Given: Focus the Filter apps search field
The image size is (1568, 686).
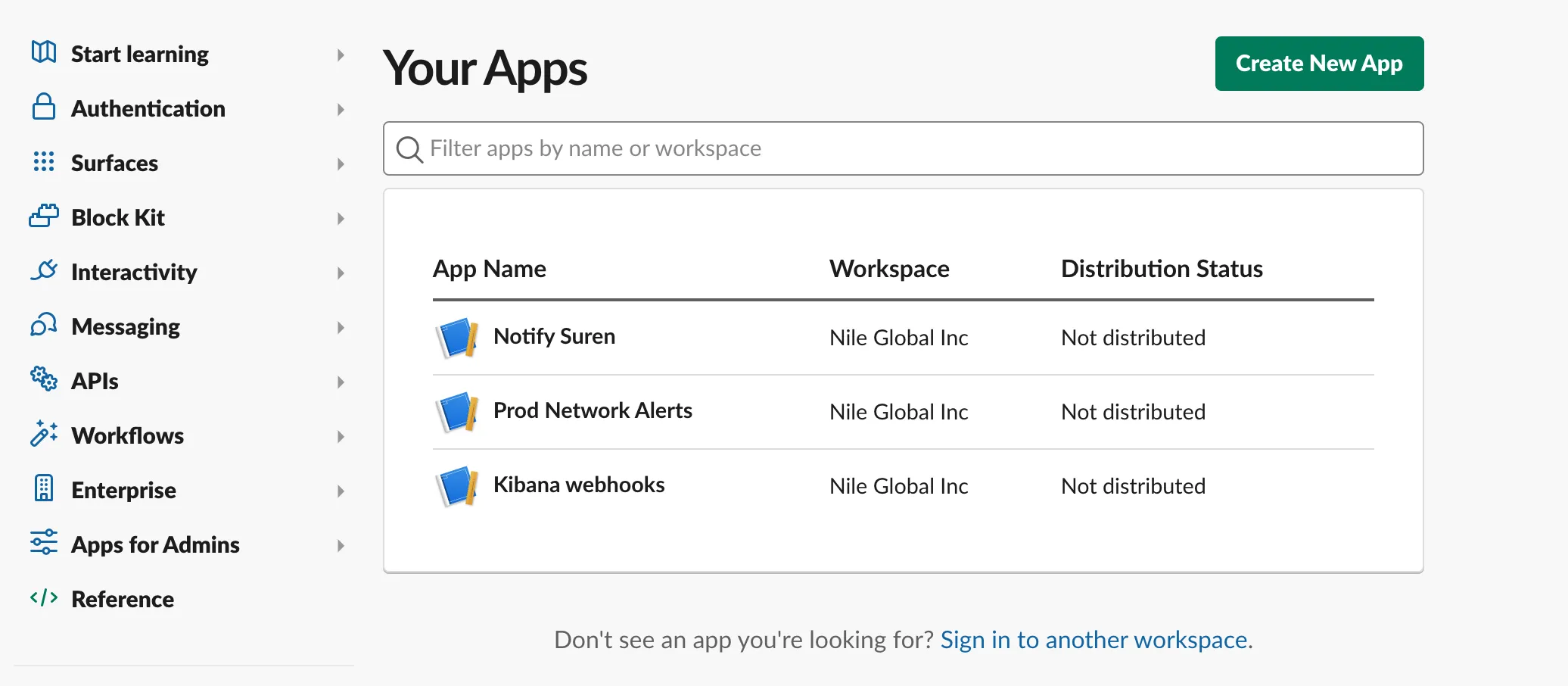Looking at the screenshot, I should point(903,148).
